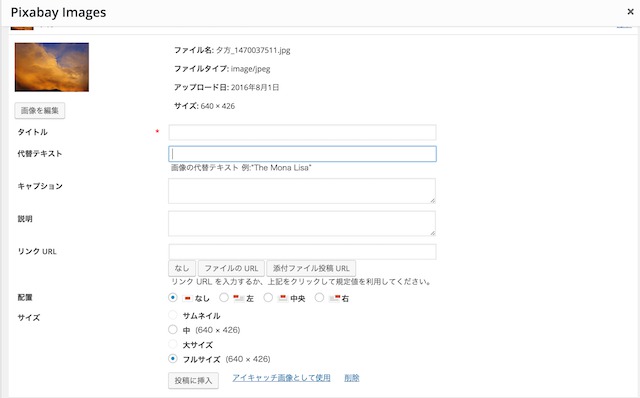Click the 投稿に挿入 insert into post button
This screenshot has height=398, width=640.
click(x=193, y=380)
